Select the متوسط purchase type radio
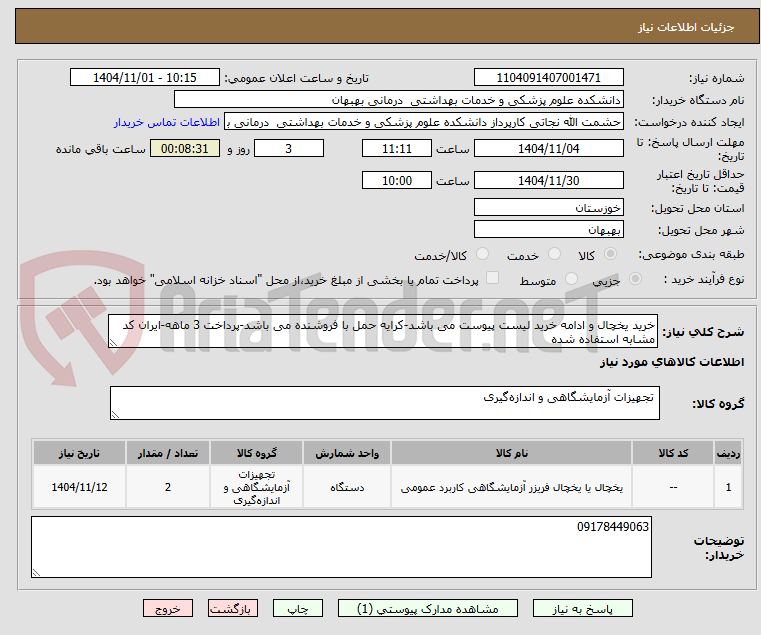 click(572, 279)
